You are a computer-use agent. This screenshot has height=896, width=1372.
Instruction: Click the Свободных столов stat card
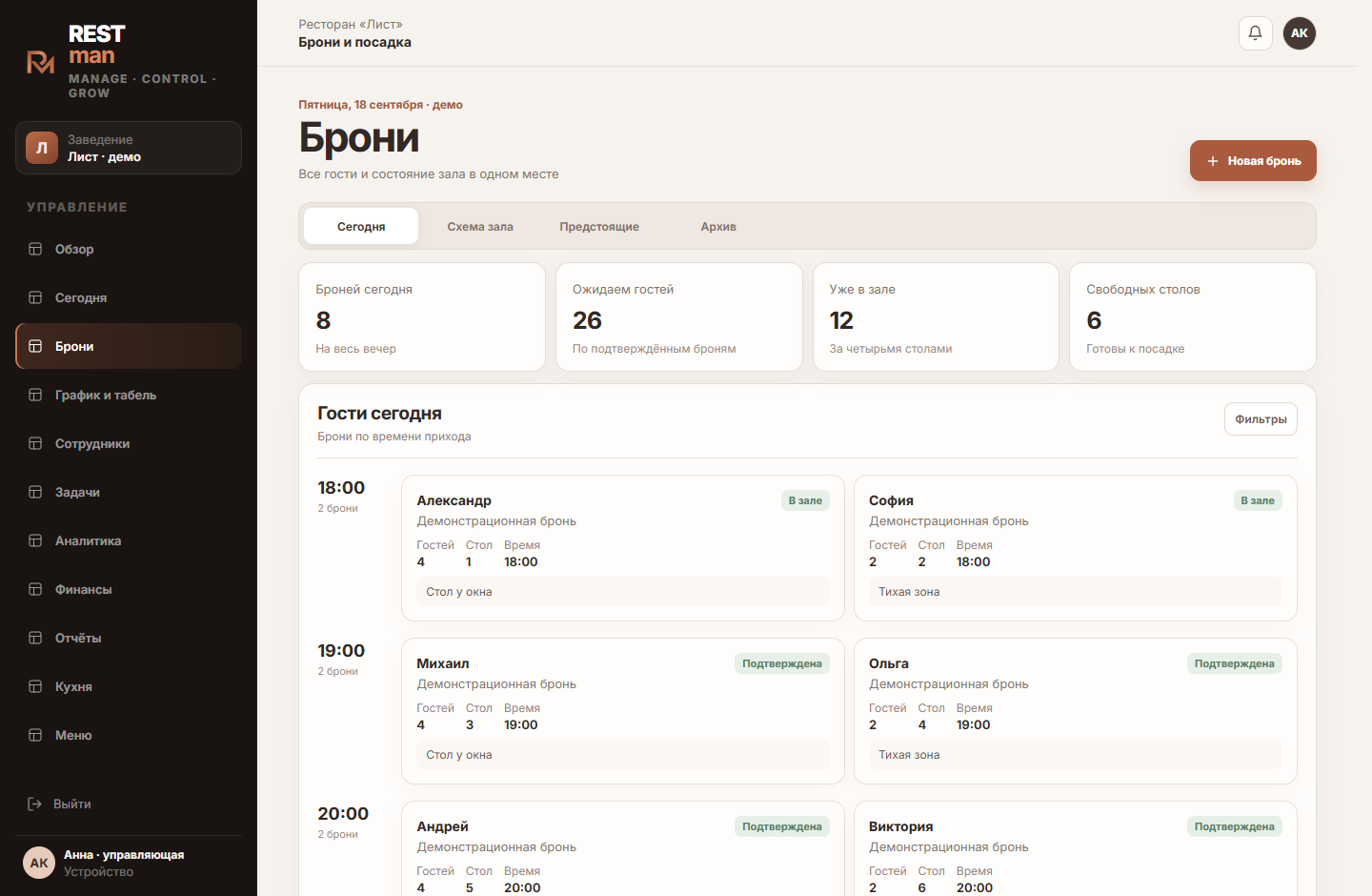tap(1193, 317)
